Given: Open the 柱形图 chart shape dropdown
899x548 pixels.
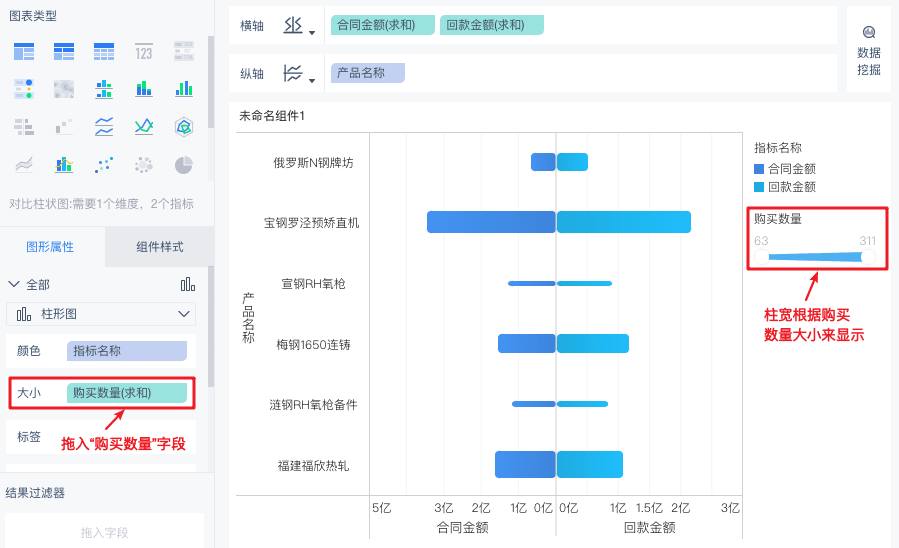Looking at the screenshot, I should pyautogui.click(x=101, y=314).
